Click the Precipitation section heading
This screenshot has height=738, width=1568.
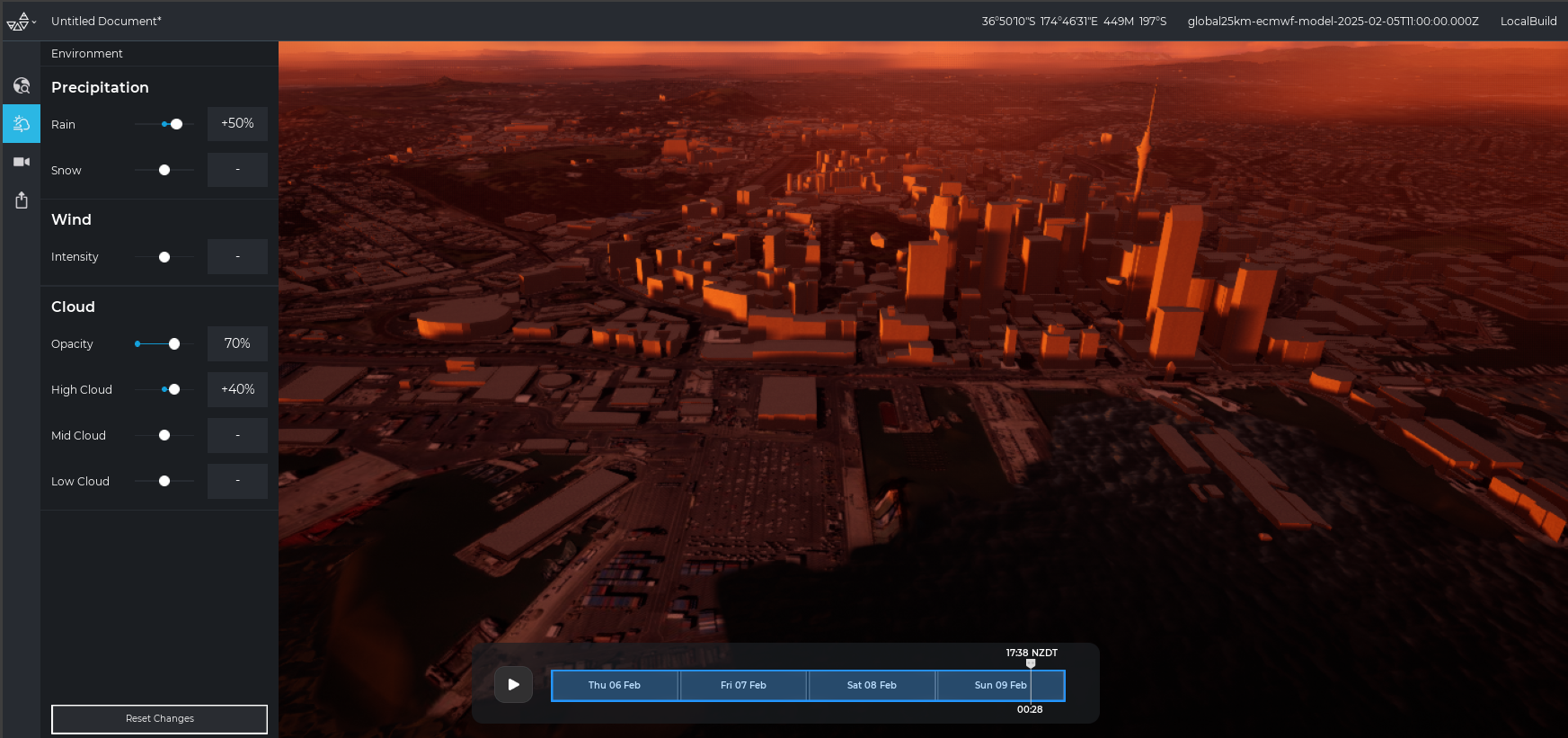coord(100,87)
